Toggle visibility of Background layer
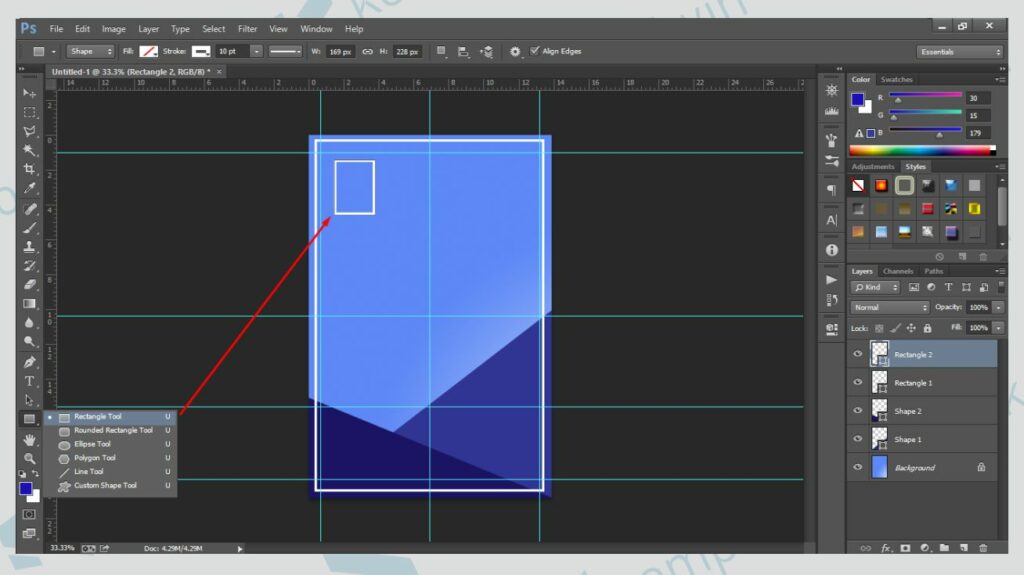This screenshot has width=1024, height=575. click(857, 467)
